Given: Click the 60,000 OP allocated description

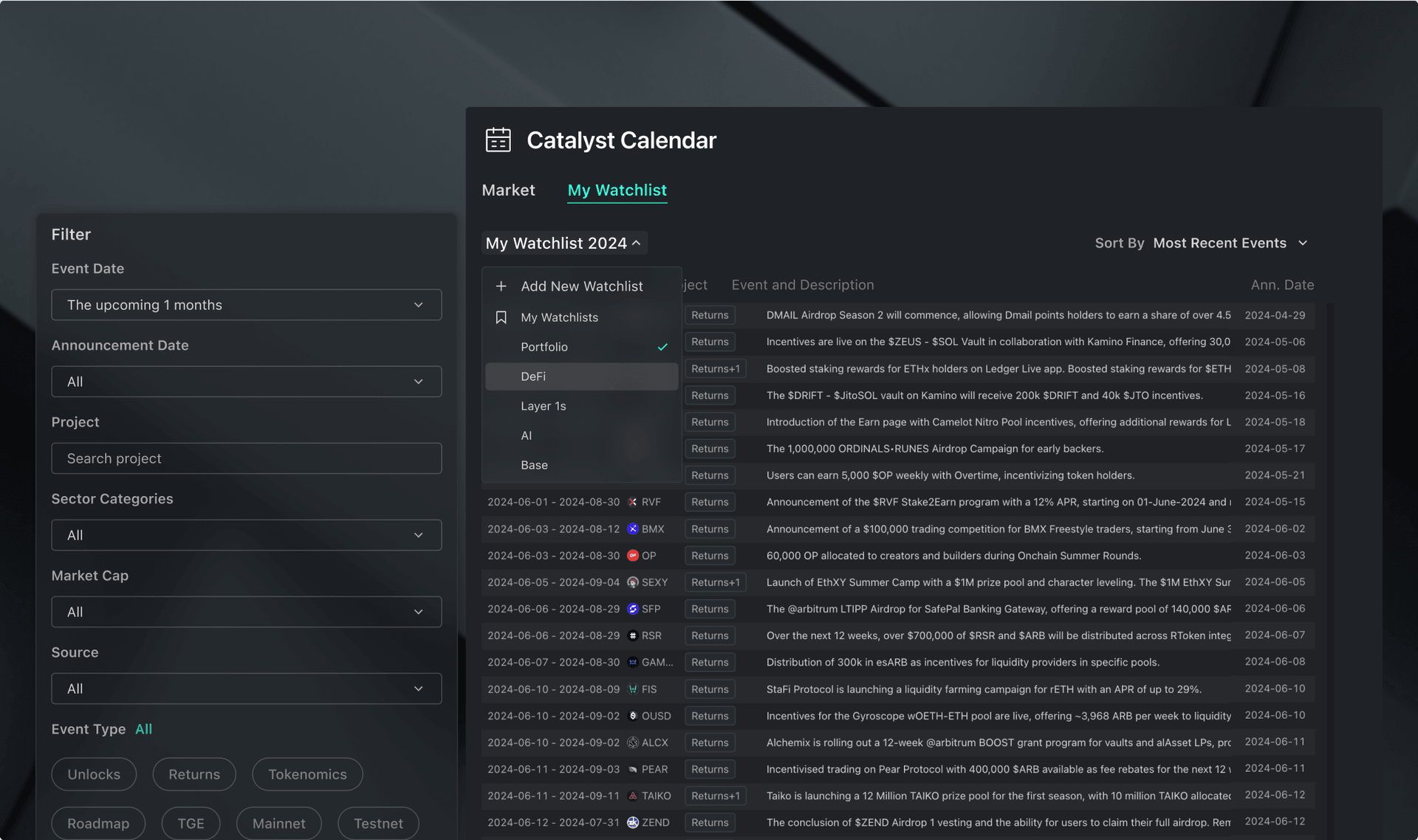Looking at the screenshot, I should pos(953,556).
